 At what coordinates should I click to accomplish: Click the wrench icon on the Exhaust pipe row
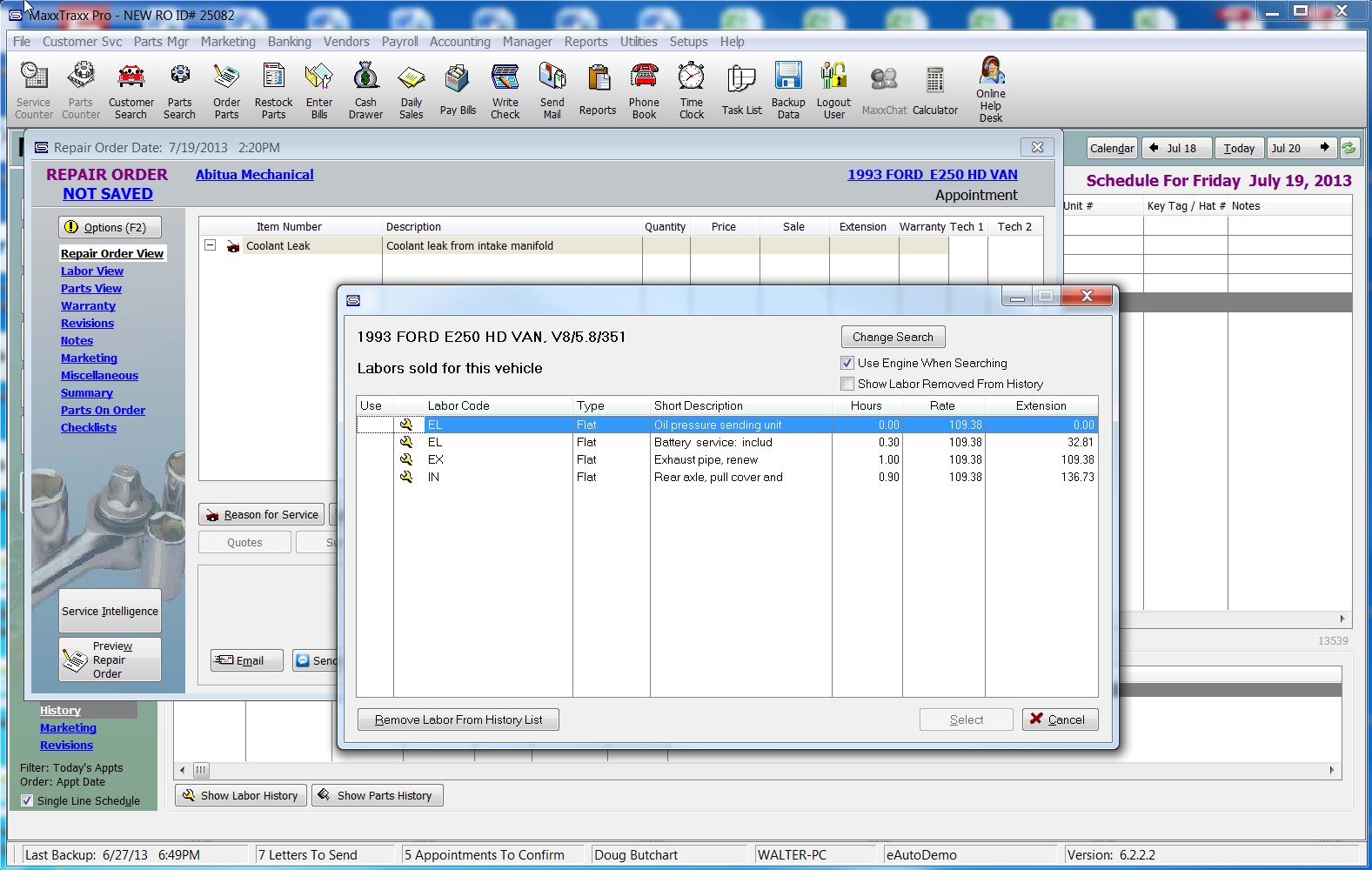[406, 459]
